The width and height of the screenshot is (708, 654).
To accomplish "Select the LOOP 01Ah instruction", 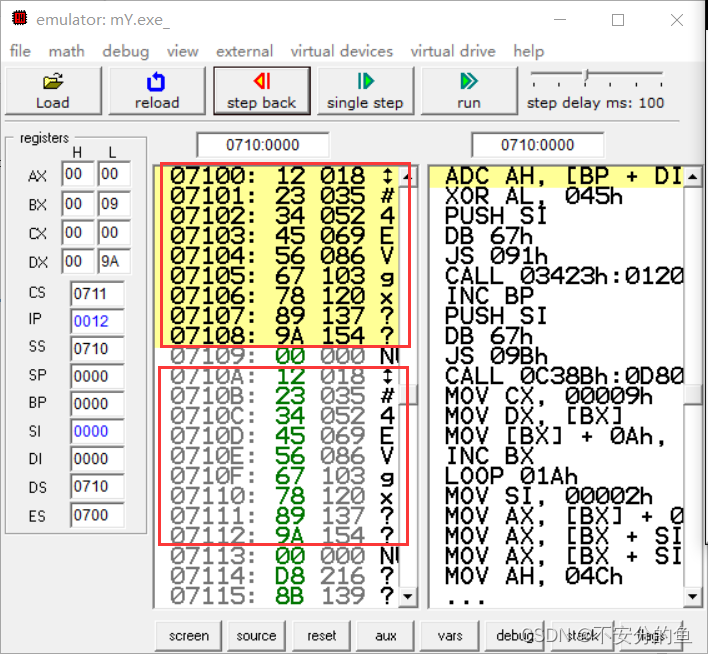I will coord(556,476).
